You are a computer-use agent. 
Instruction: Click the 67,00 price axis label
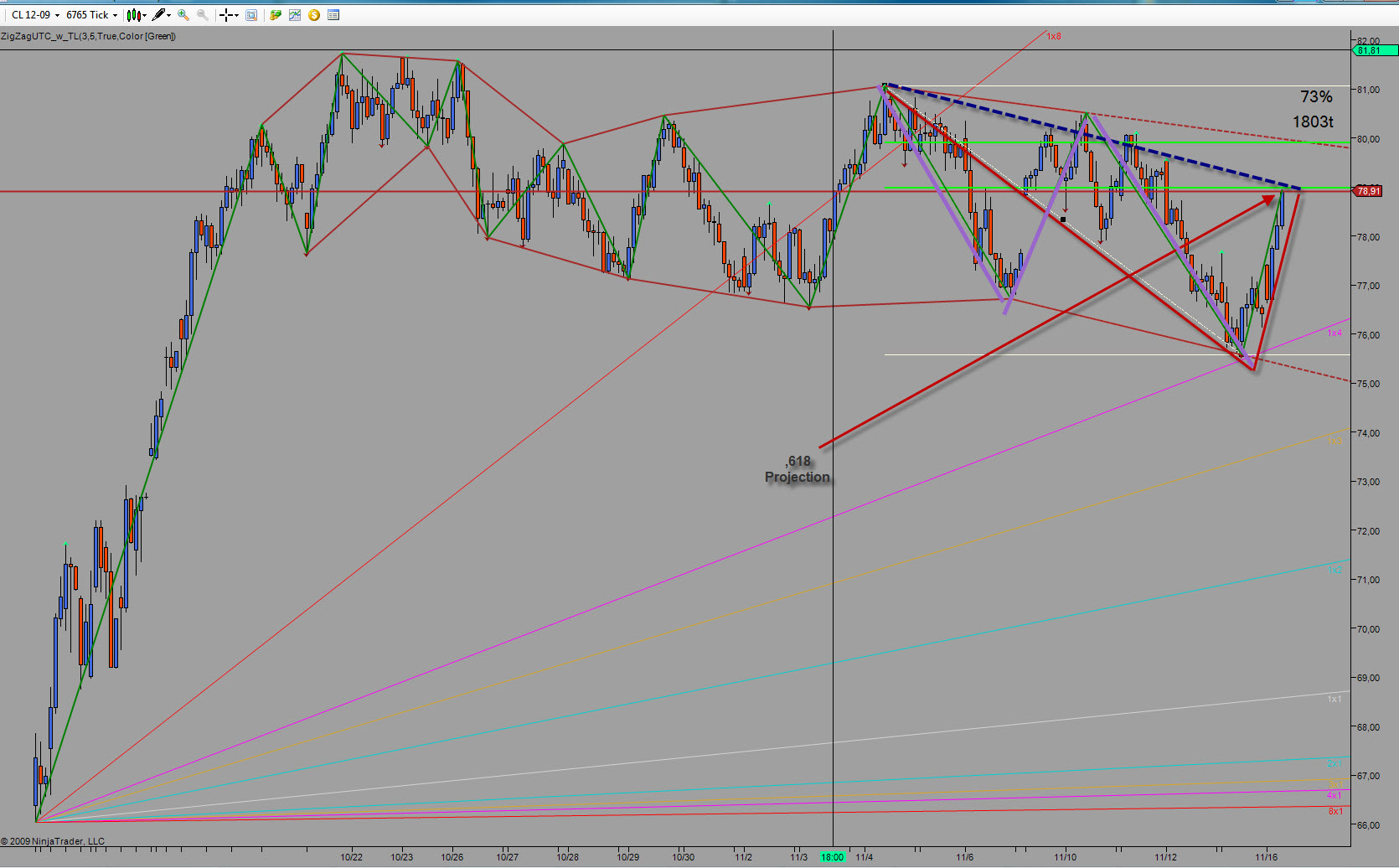tap(1368, 776)
